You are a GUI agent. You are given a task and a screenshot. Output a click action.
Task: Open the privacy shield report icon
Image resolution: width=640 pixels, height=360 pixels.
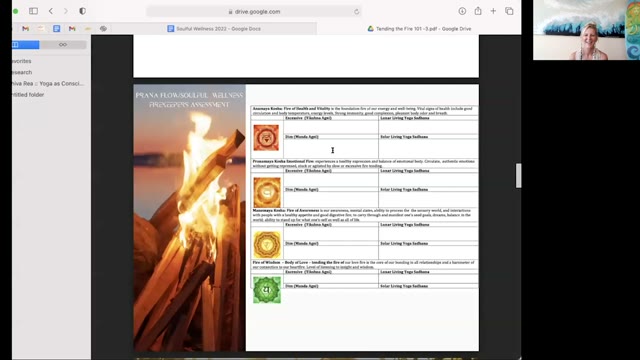click(82, 11)
